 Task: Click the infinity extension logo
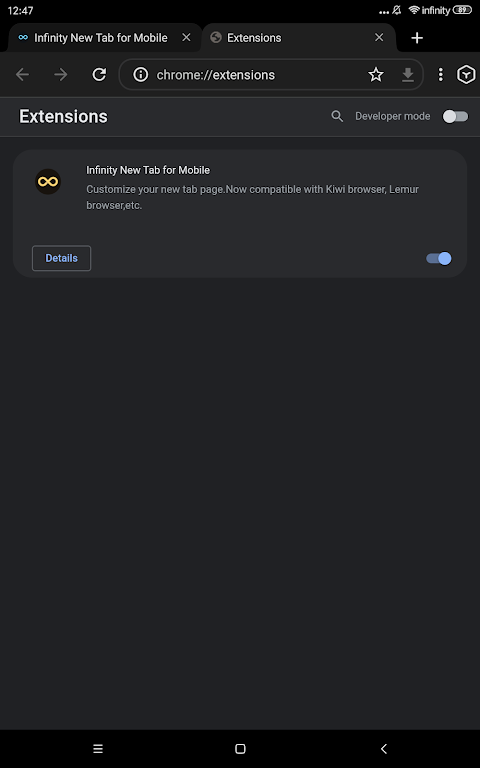48,182
